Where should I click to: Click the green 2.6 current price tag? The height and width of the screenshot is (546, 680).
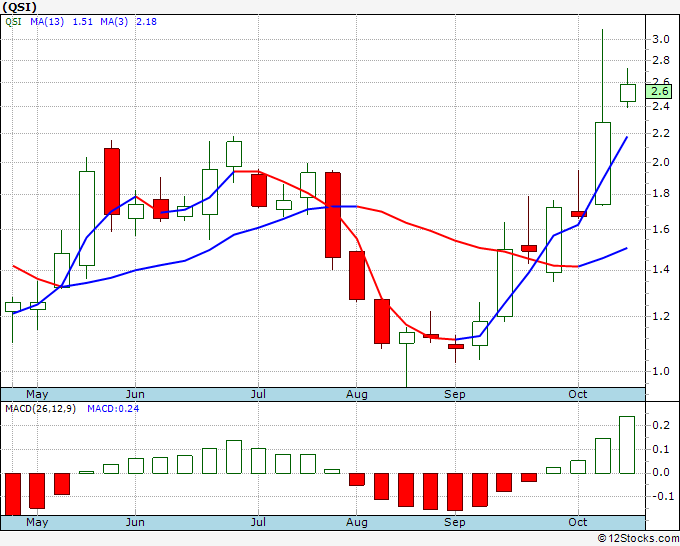point(660,92)
